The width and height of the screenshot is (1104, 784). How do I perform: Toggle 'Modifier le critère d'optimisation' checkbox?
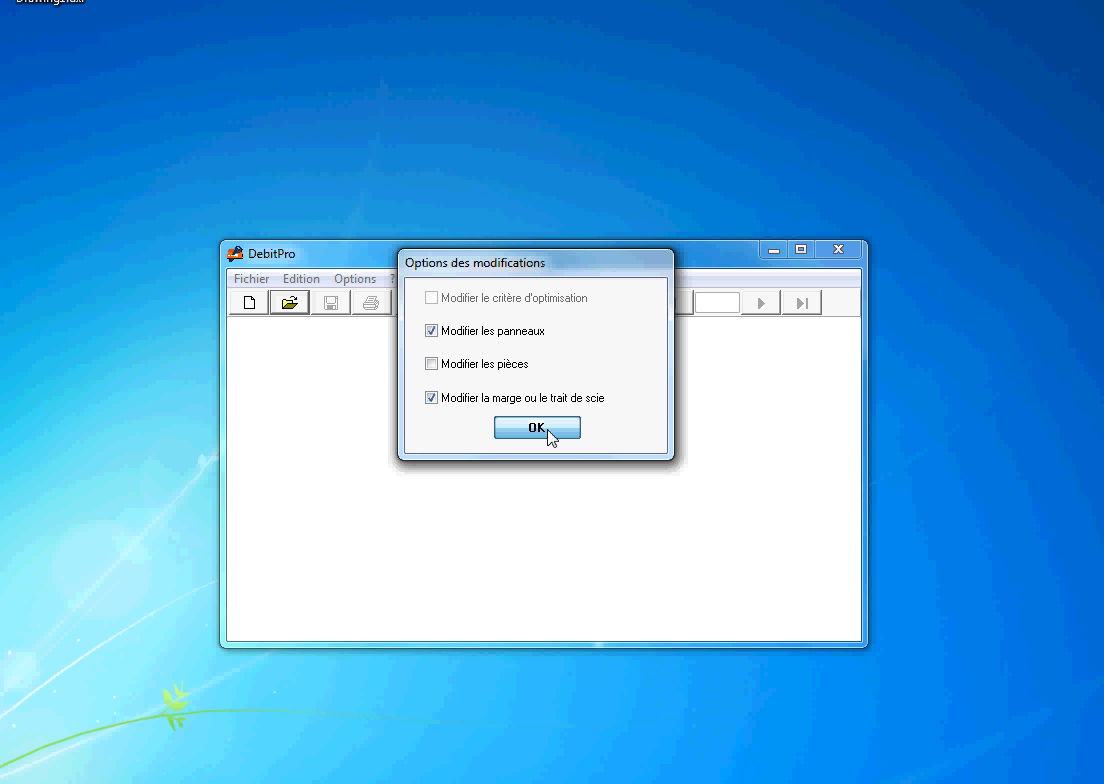431,298
